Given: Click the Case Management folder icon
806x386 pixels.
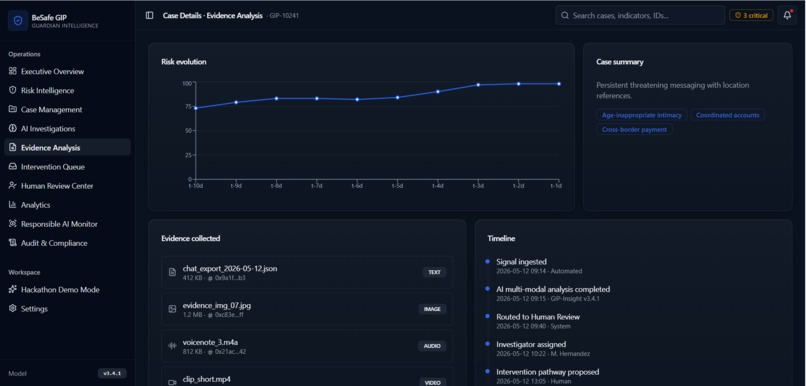Looking at the screenshot, I should point(13,109).
